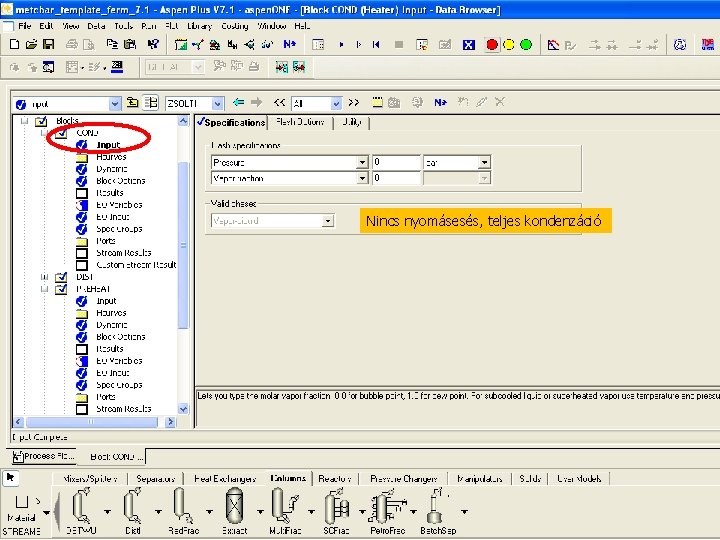Select Dynamic item under COND block

[111, 169]
